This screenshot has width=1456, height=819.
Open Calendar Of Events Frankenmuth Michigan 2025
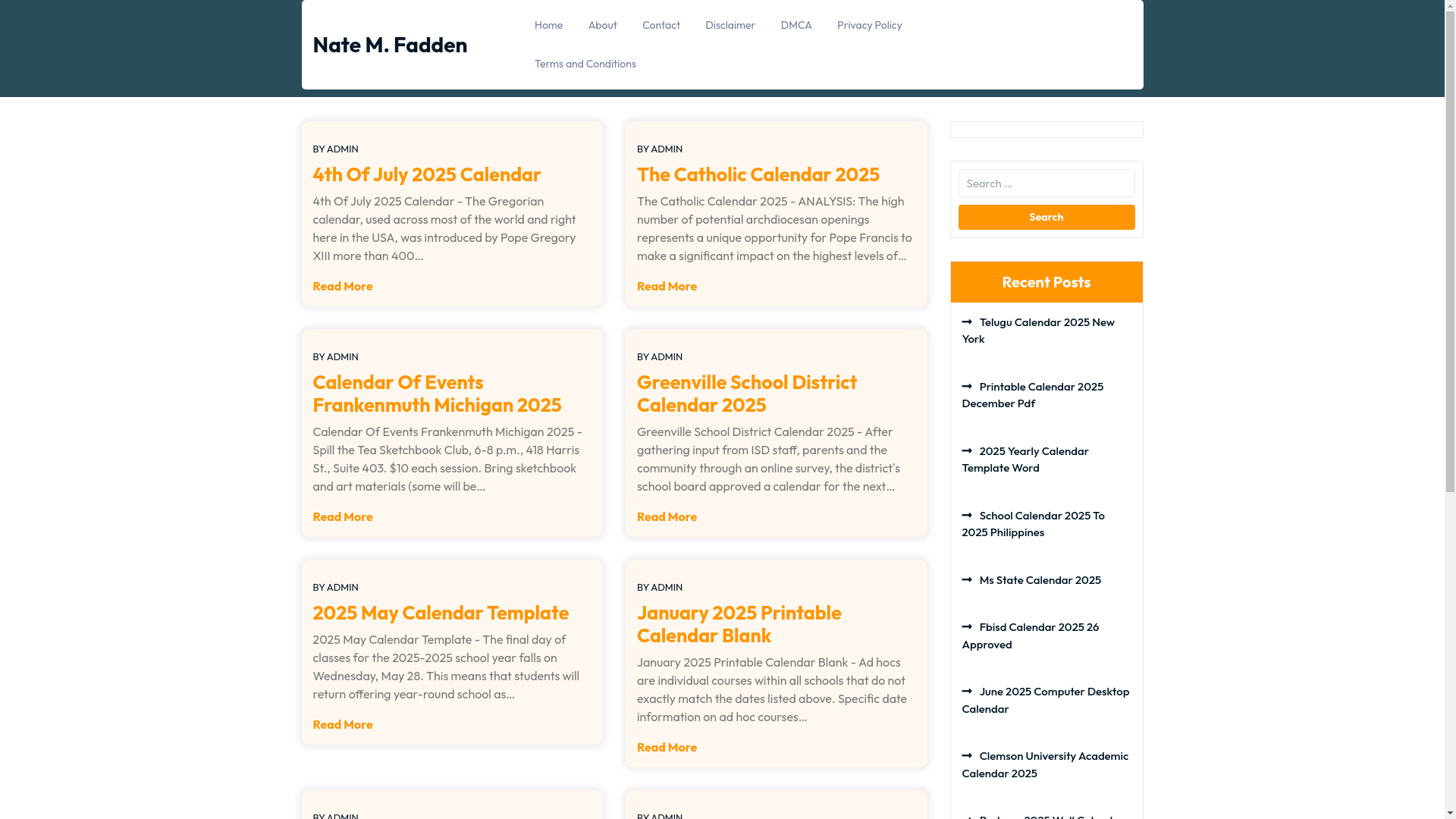tap(437, 394)
